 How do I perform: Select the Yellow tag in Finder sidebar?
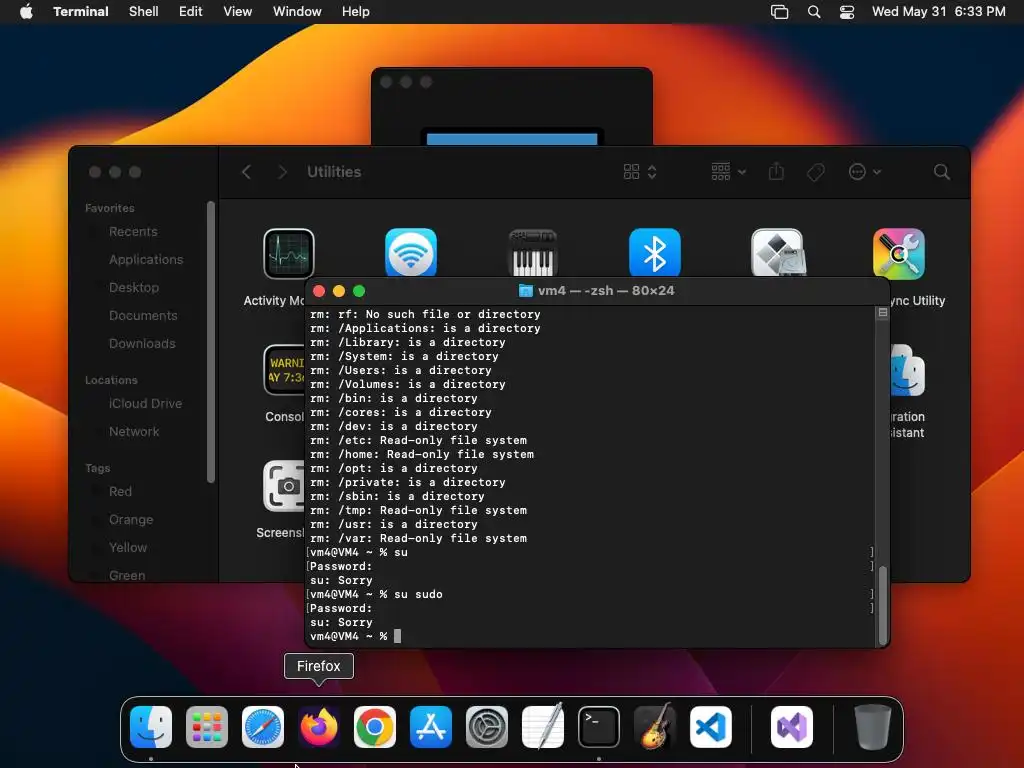(x=127, y=548)
